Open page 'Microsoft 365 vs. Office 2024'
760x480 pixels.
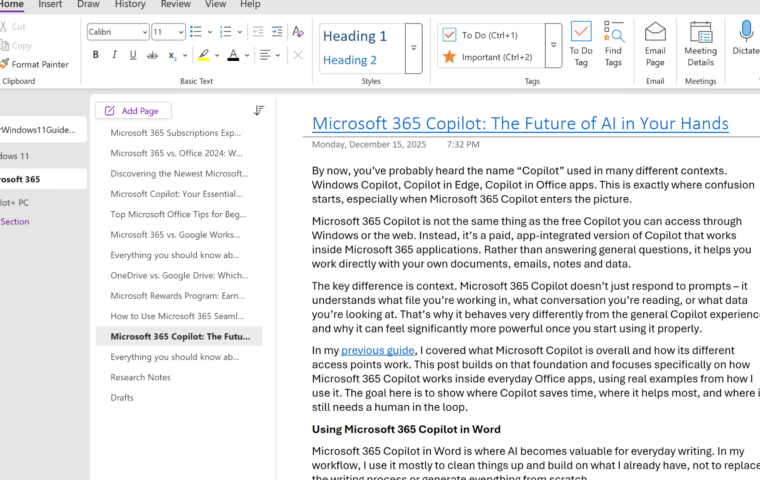pyautogui.click(x=176, y=153)
